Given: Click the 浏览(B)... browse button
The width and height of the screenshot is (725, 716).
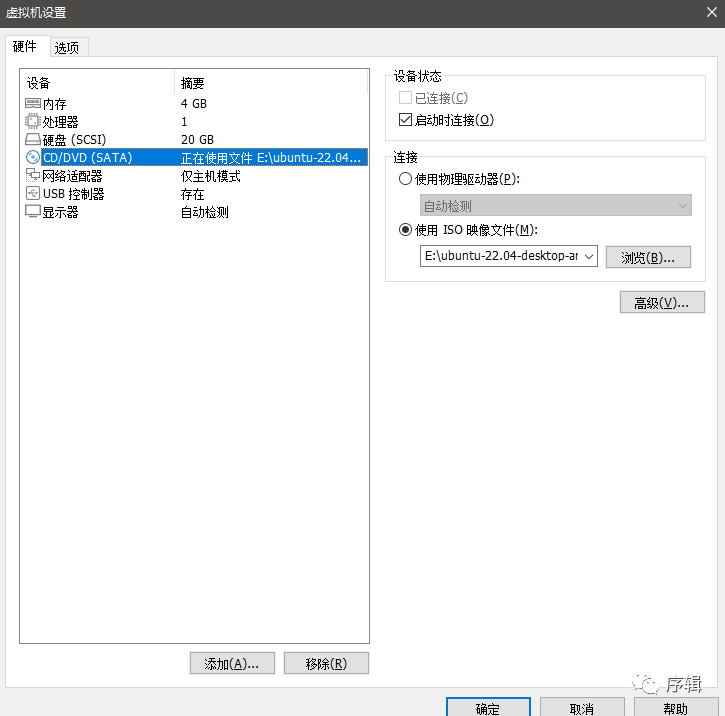Looking at the screenshot, I should coord(648,257).
